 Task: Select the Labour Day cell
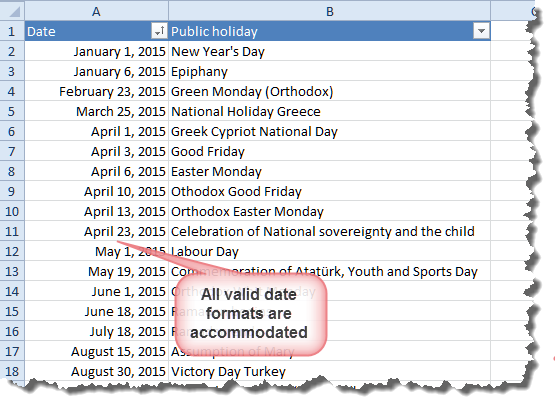pos(330,251)
